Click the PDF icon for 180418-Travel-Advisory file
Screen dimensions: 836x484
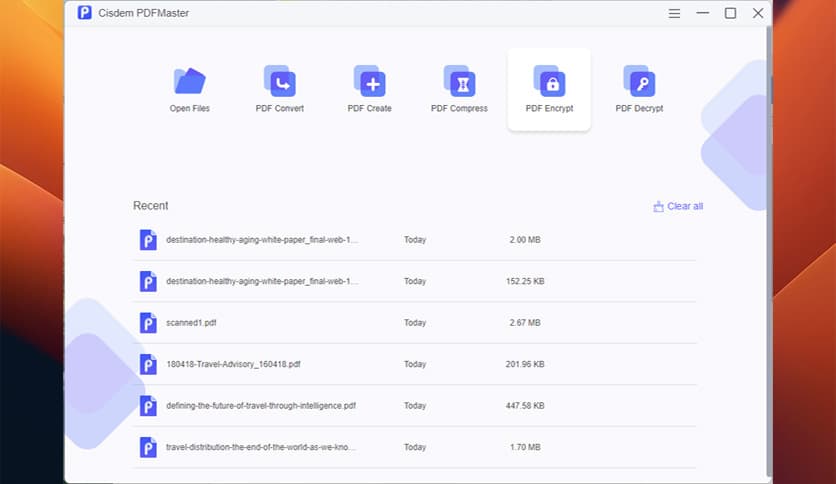(x=148, y=365)
